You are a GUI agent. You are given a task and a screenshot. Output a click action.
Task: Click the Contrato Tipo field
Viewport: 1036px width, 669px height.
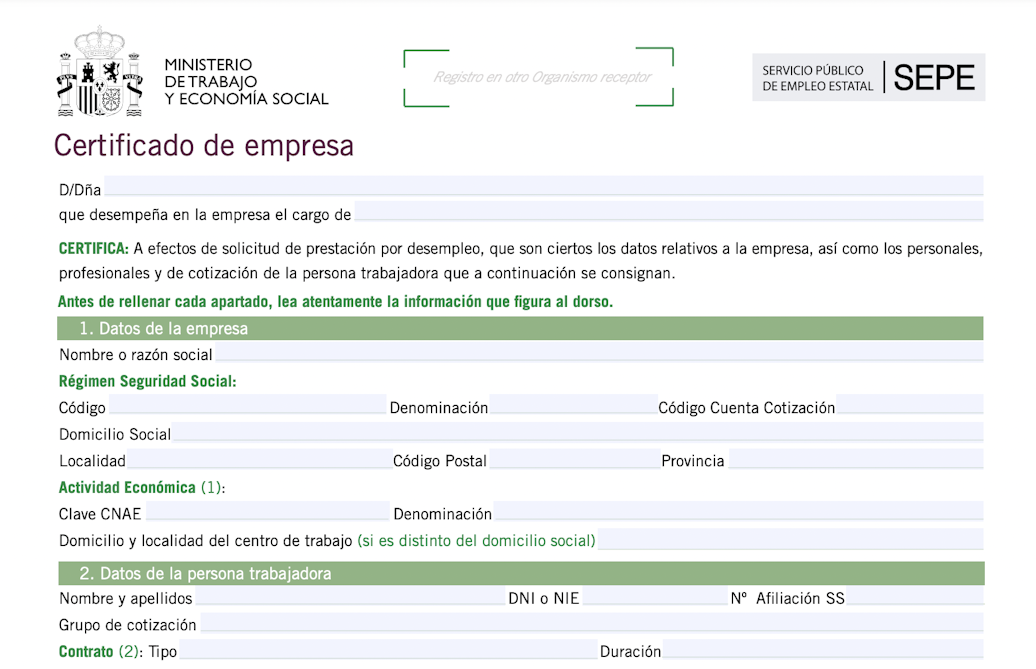tap(388, 649)
